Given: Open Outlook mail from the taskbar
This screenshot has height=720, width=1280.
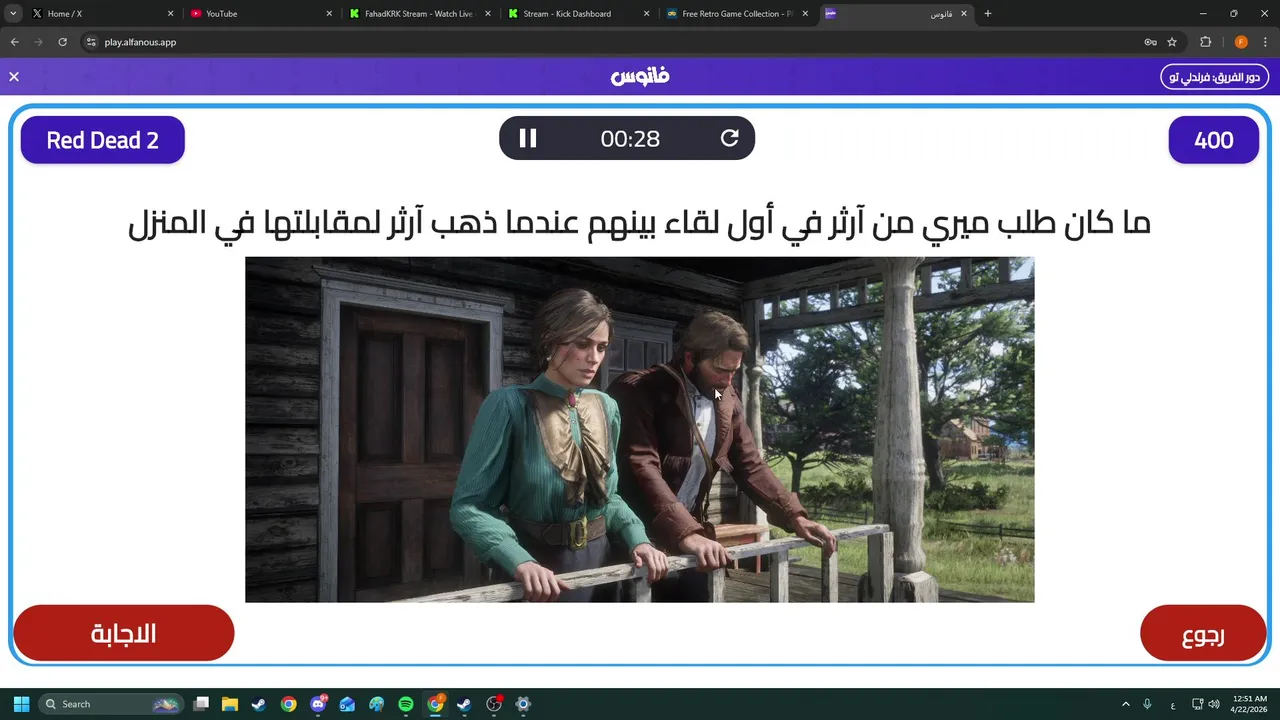Looking at the screenshot, I should pyautogui.click(x=347, y=704).
